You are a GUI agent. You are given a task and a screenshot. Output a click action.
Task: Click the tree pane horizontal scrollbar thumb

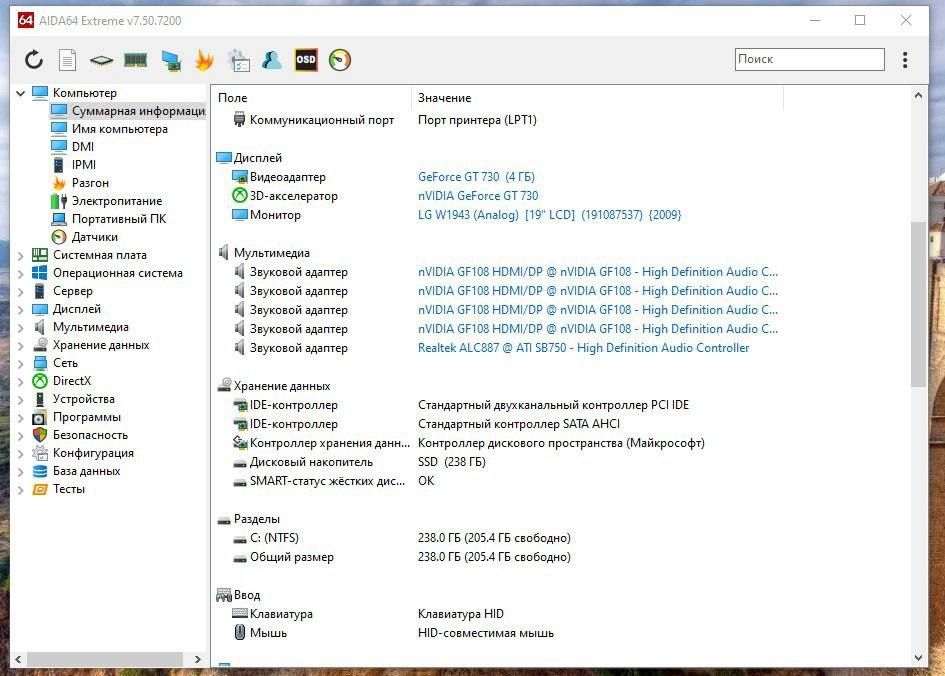pyautogui.click(x=104, y=659)
